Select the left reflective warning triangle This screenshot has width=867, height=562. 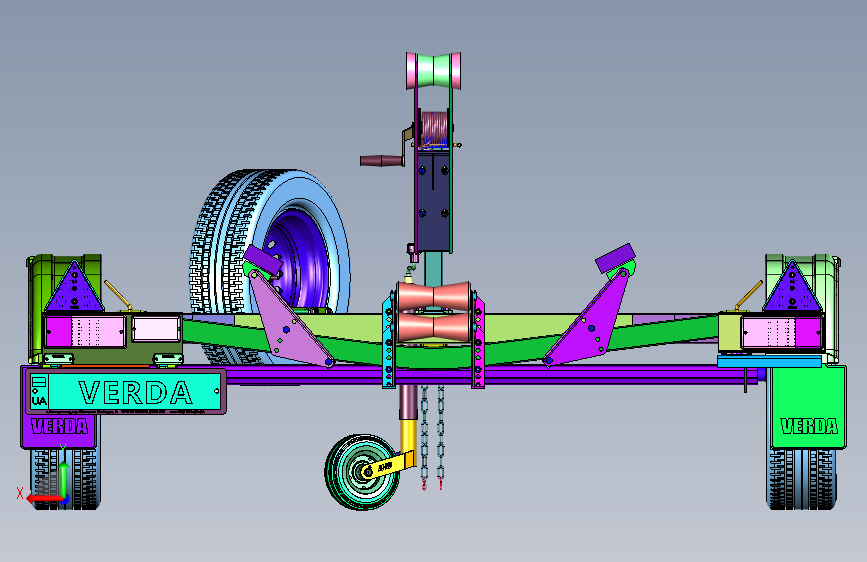[x=74, y=288]
